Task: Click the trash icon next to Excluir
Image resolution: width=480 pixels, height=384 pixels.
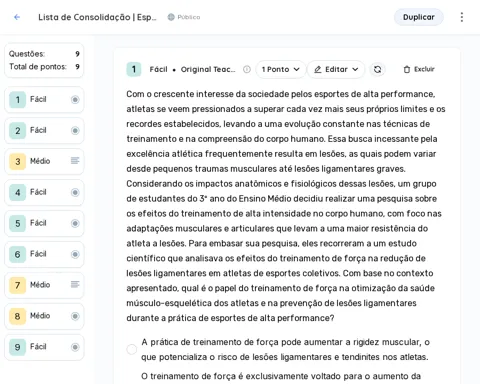Action: (407, 69)
